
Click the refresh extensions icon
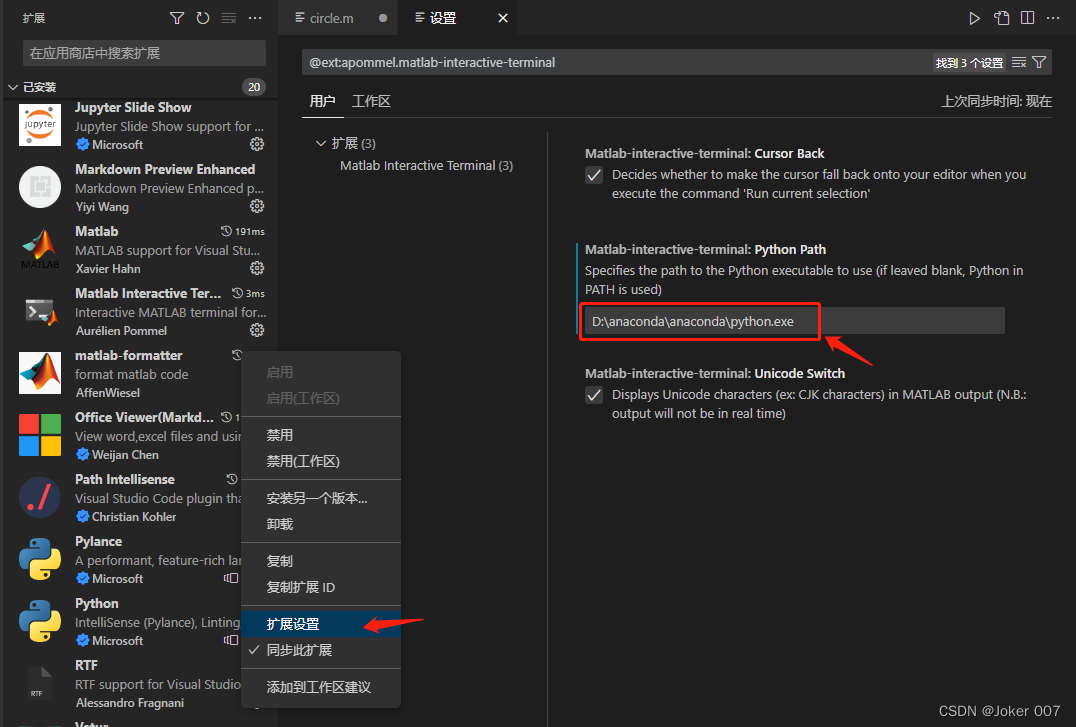(x=201, y=17)
